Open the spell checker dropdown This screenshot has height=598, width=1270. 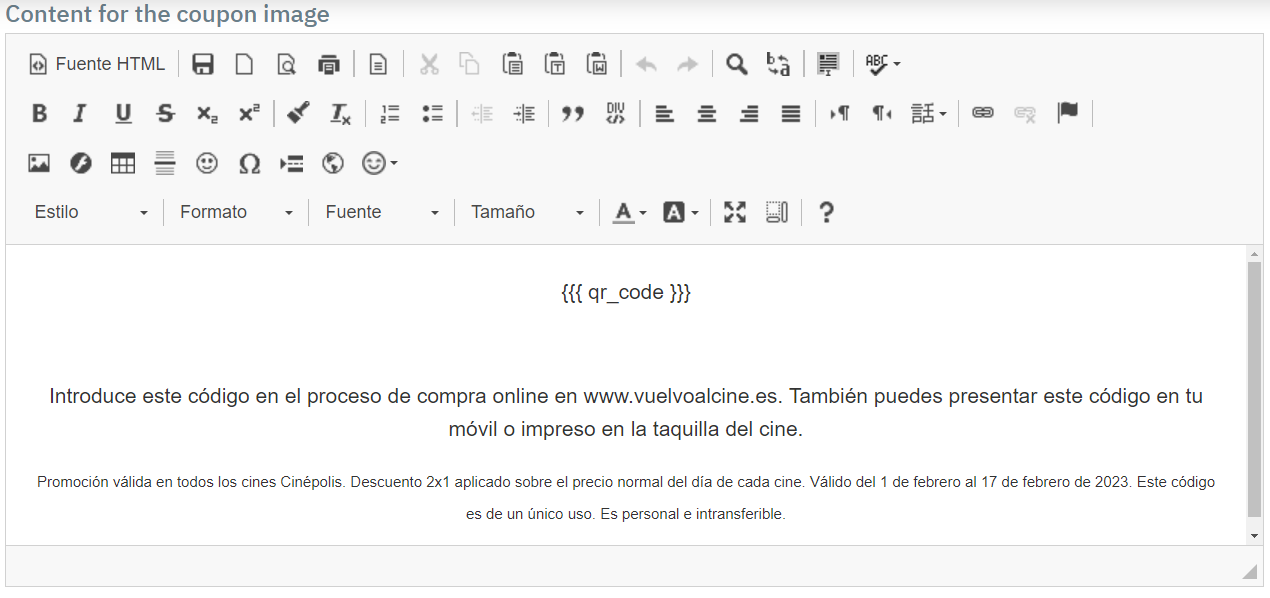point(882,64)
